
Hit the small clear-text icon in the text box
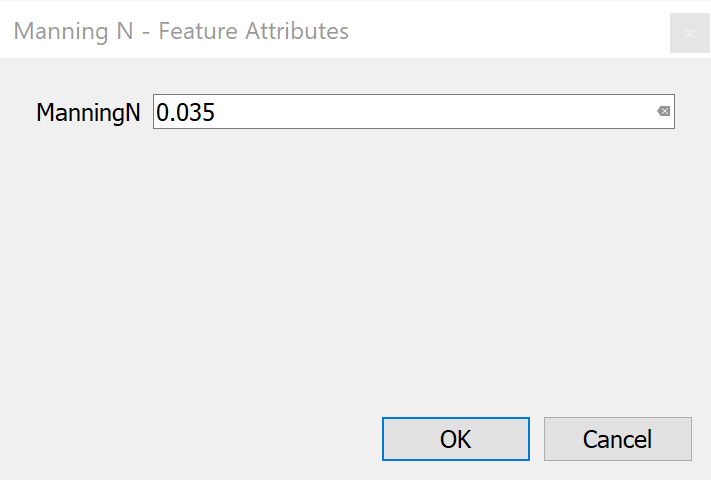(x=663, y=112)
